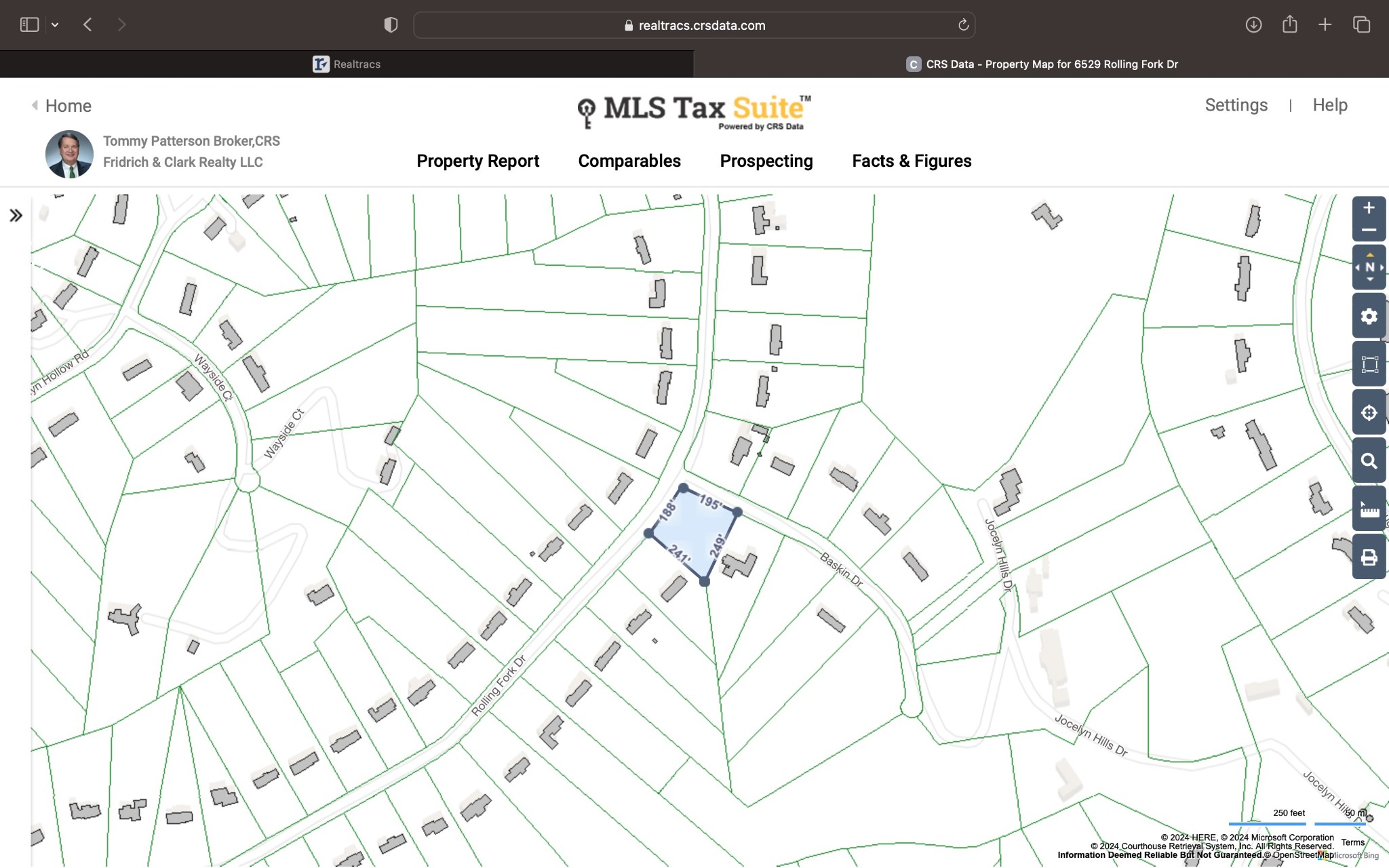Select the ruler measure tool
Viewport: 1389px width, 868px height.
click(1369, 510)
